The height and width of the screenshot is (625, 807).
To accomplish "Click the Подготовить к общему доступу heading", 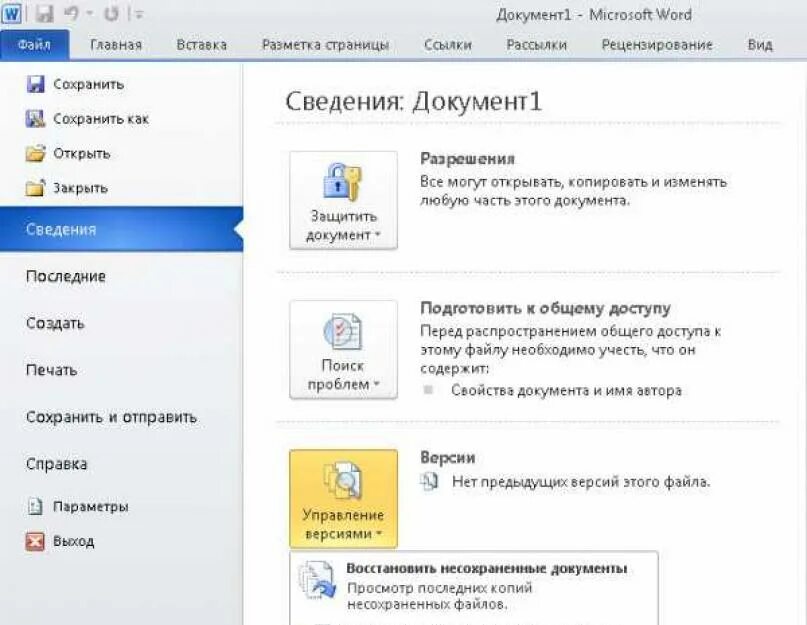I will (546, 308).
